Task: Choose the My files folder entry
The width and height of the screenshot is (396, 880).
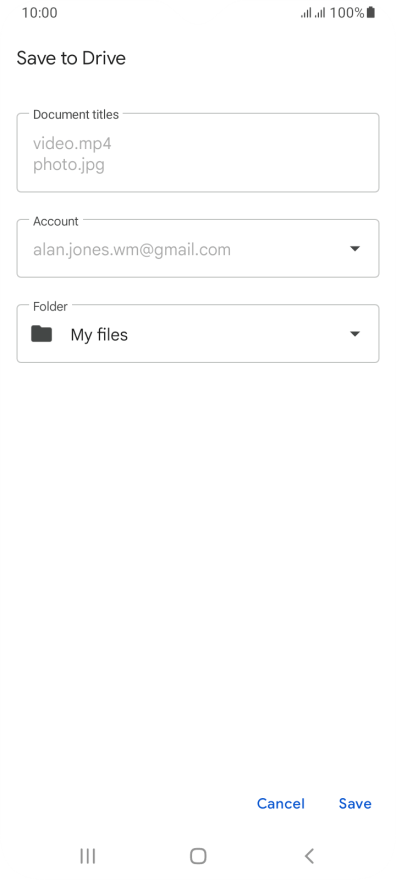Action: 198,334
